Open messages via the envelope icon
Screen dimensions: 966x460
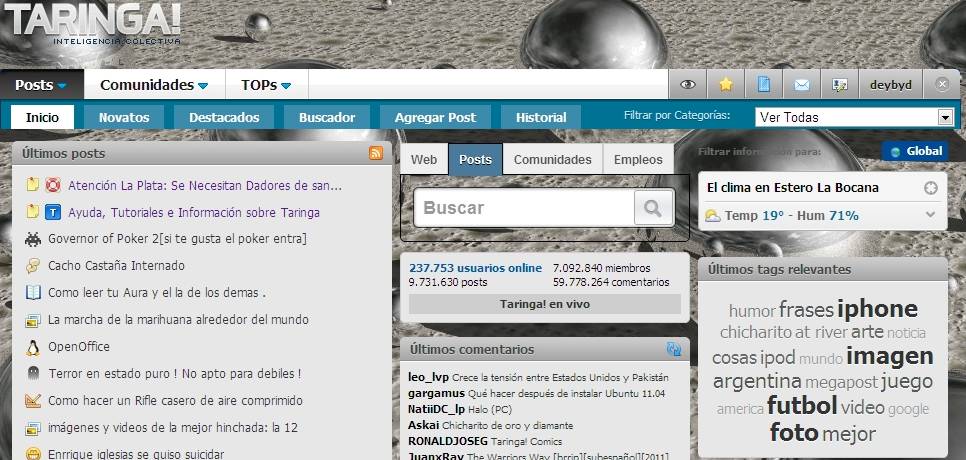tap(802, 85)
